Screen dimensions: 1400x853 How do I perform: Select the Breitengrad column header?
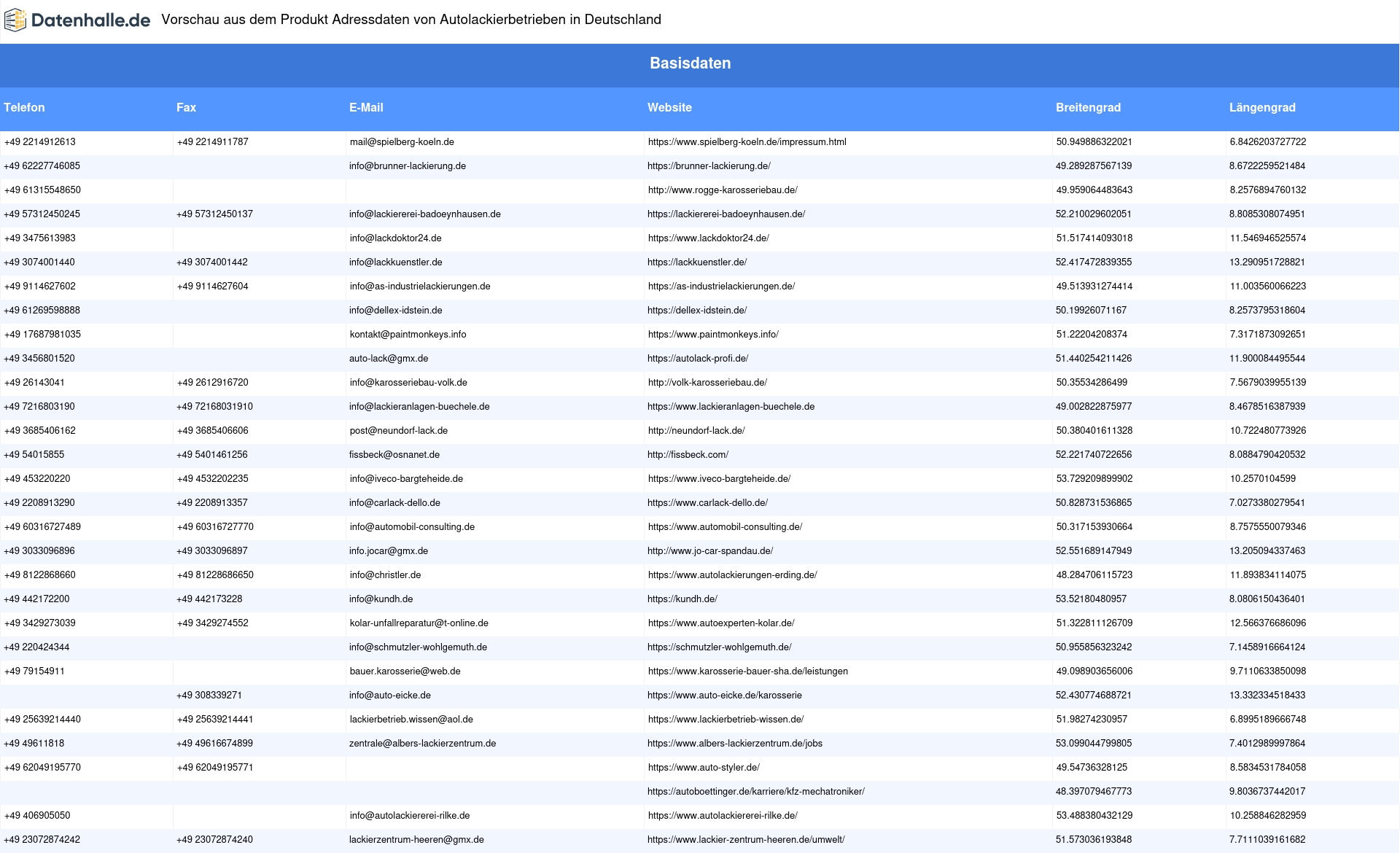pos(1088,107)
